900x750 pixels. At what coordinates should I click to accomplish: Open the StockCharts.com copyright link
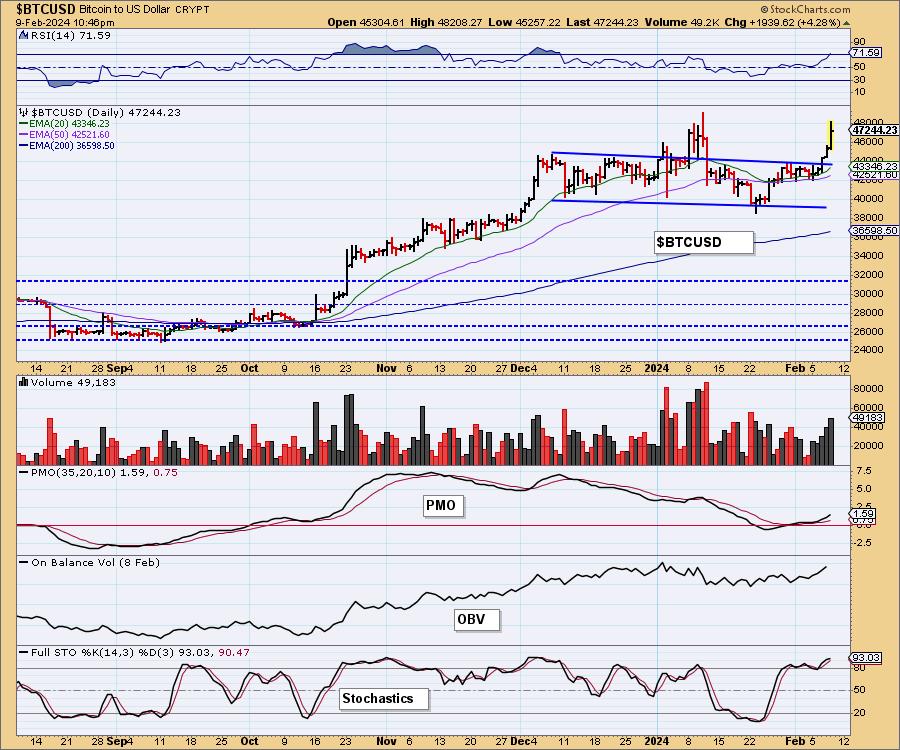tap(805, 9)
